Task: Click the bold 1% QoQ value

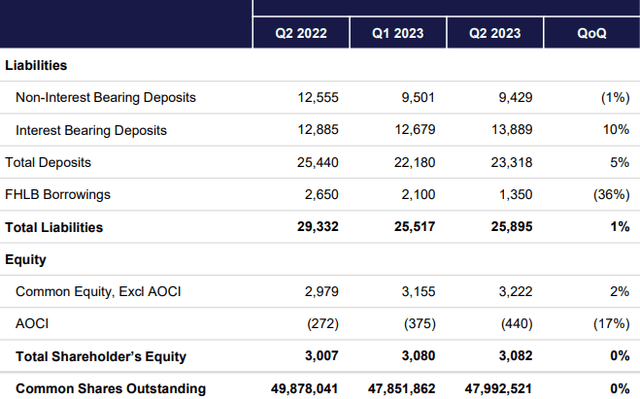Action: (620, 227)
